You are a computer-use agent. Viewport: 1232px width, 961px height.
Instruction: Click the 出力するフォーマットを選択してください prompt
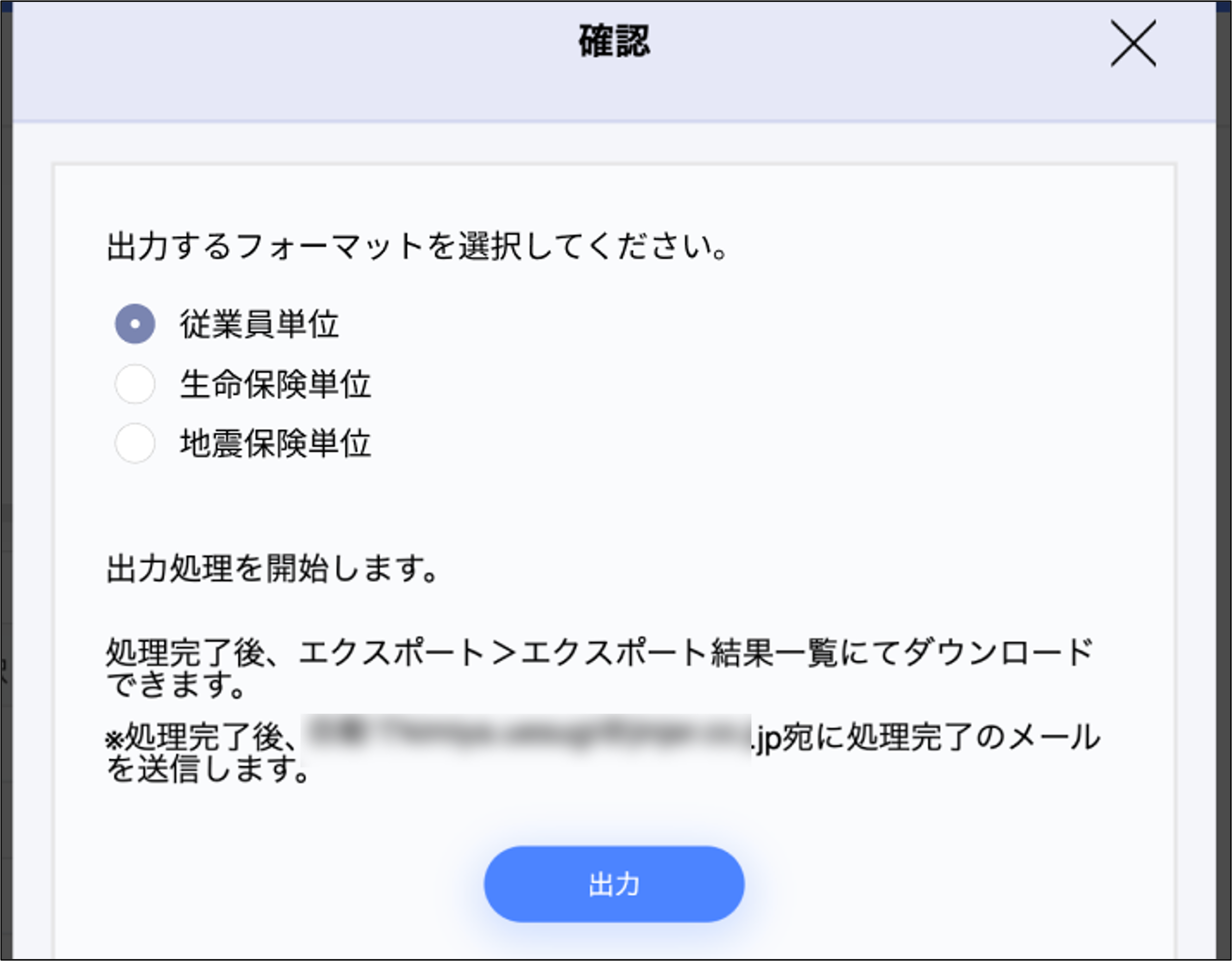tap(416, 246)
